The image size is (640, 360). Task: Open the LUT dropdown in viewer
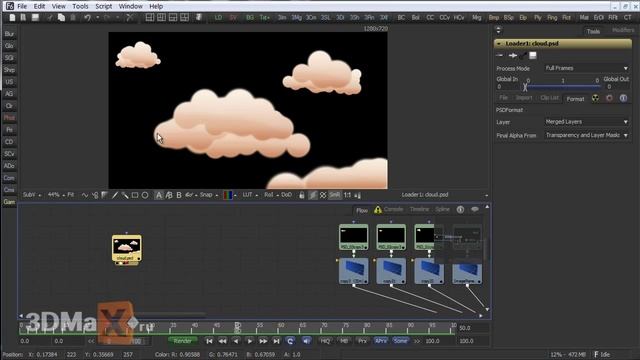click(x=250, y=195)
